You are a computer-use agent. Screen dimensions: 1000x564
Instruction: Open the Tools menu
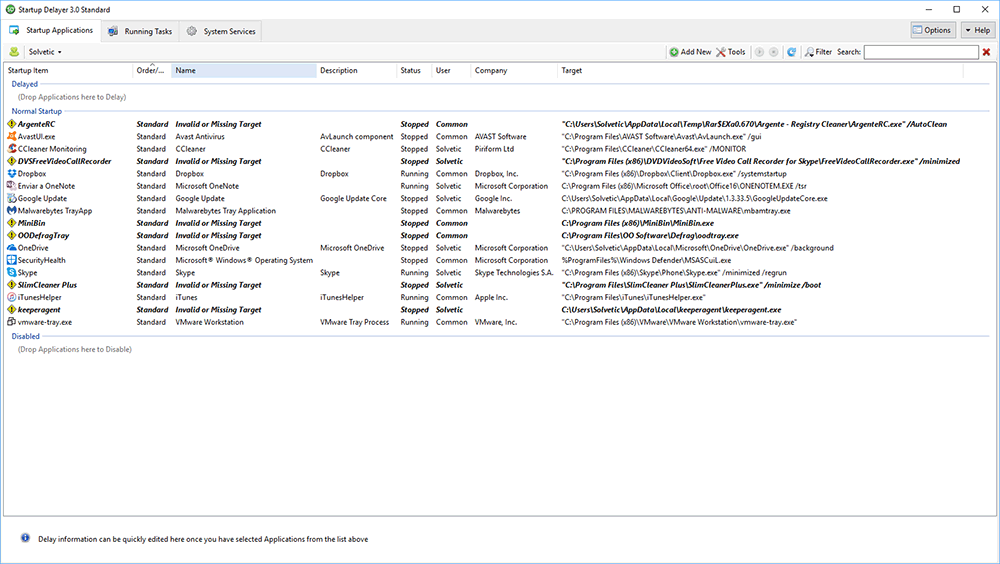pos(731,52)
